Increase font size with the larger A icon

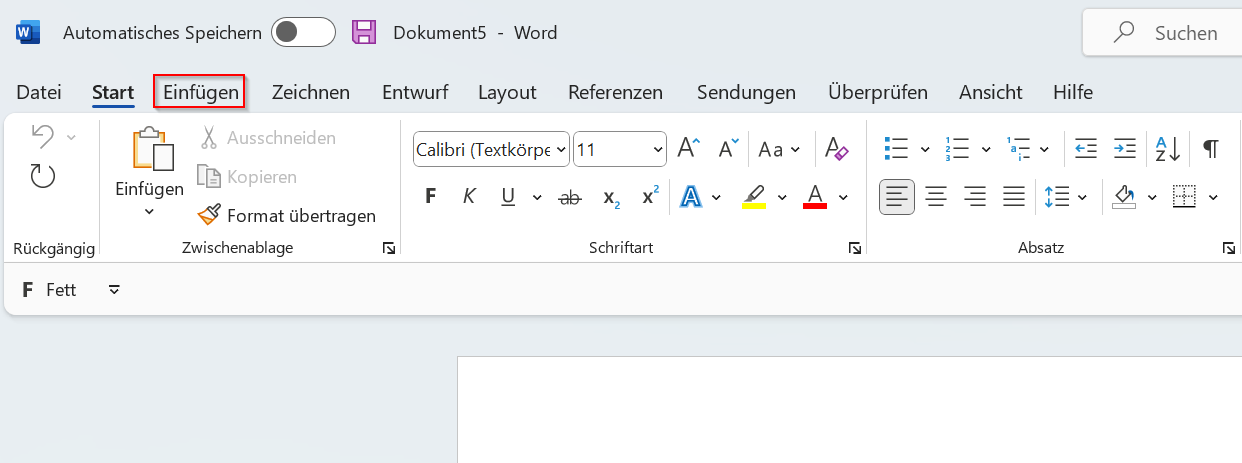689,149
